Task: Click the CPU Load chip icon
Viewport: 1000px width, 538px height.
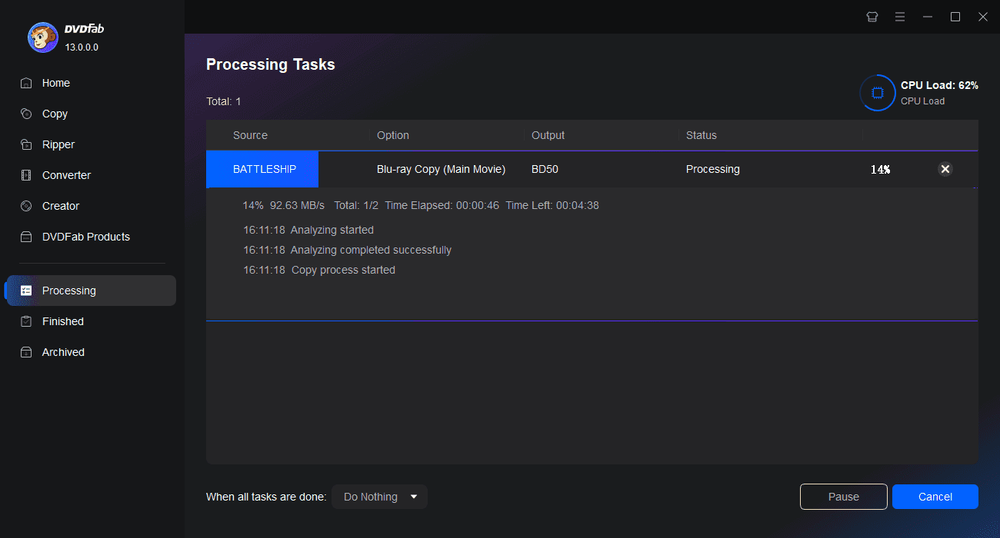Action: [x=877, y=93]
